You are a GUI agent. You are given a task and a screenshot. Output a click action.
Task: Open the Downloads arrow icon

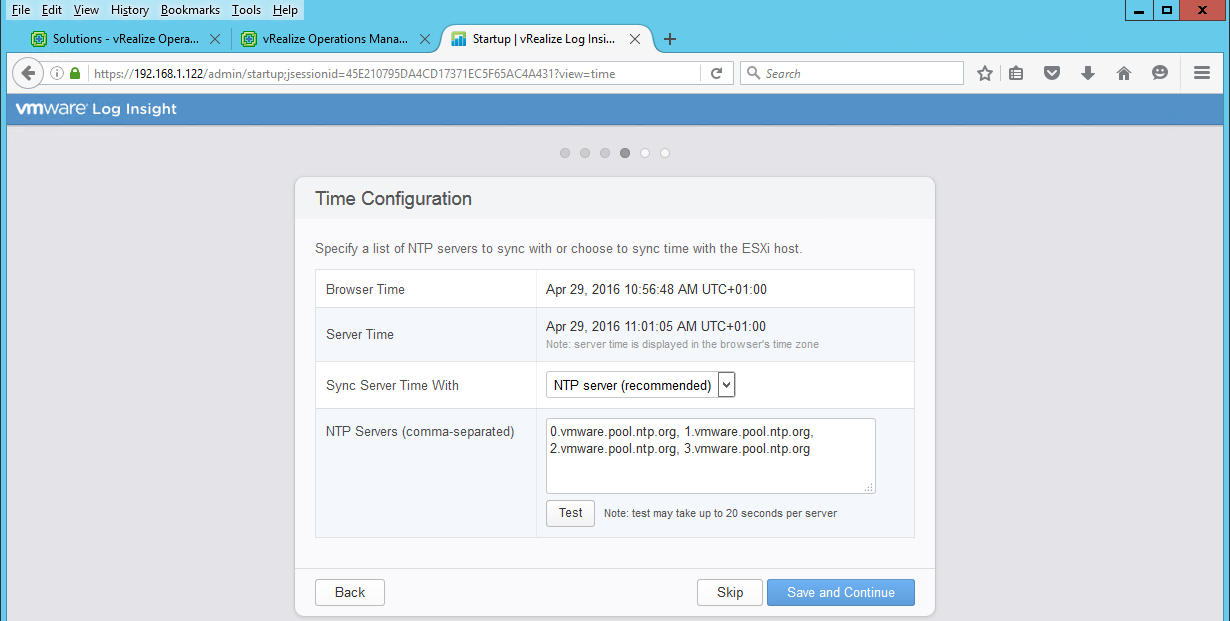click(1088, 73)
